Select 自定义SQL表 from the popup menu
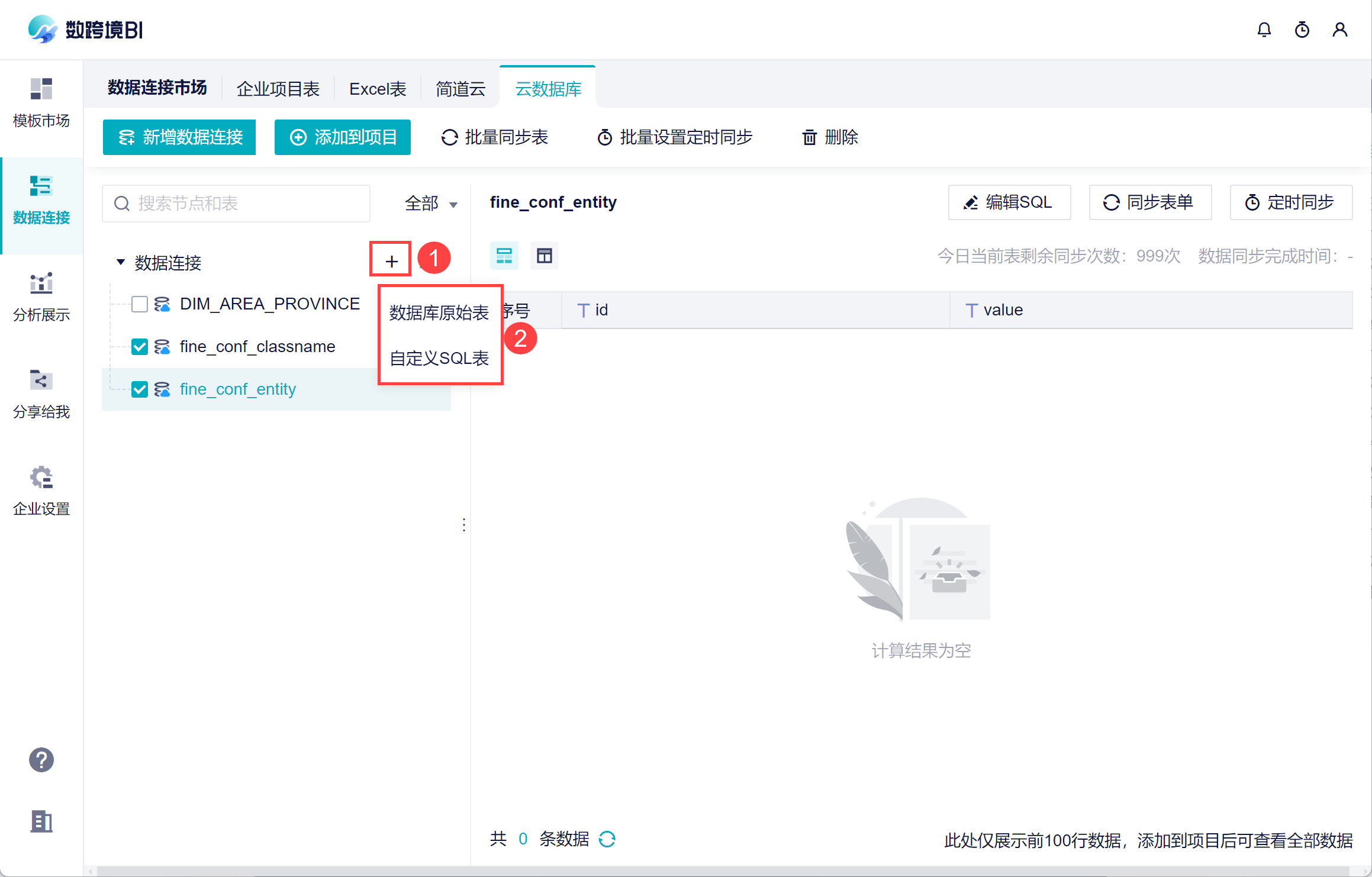Viewport: 1372px width, 877px height. pyautogui.click(x=439, y=358)
